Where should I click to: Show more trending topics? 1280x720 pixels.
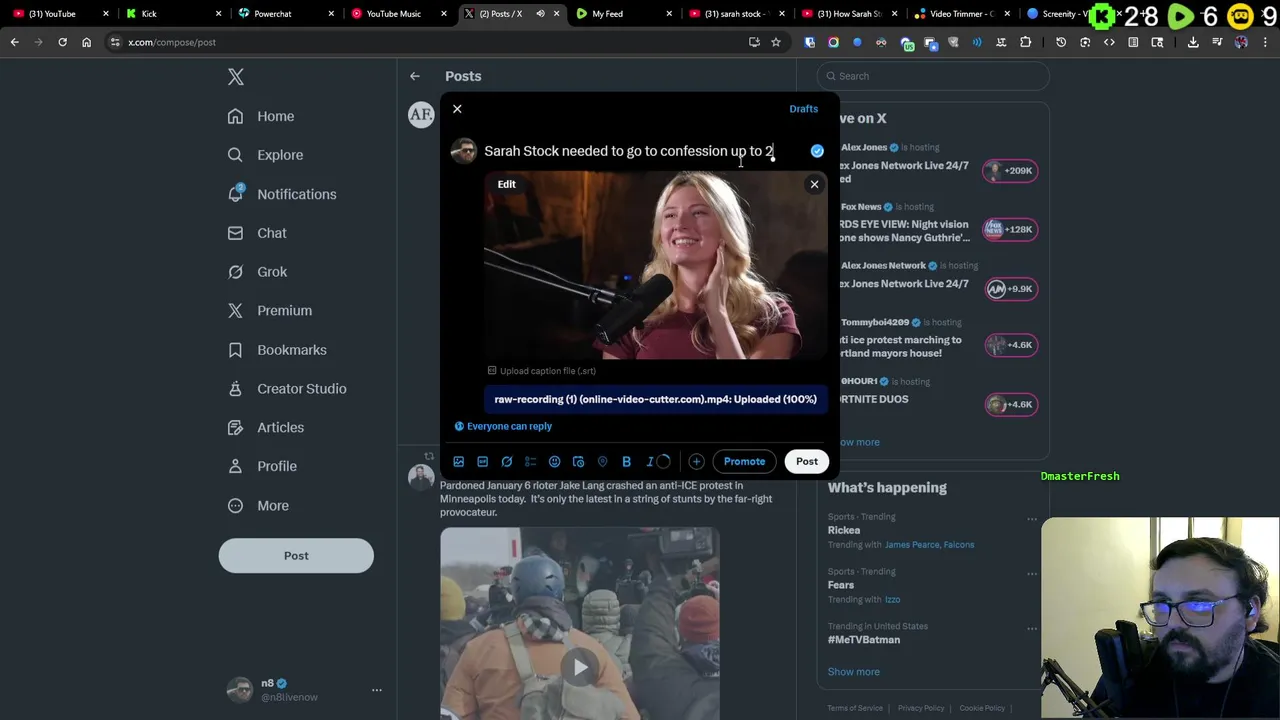pyautogui.click(x=854, y=672)
